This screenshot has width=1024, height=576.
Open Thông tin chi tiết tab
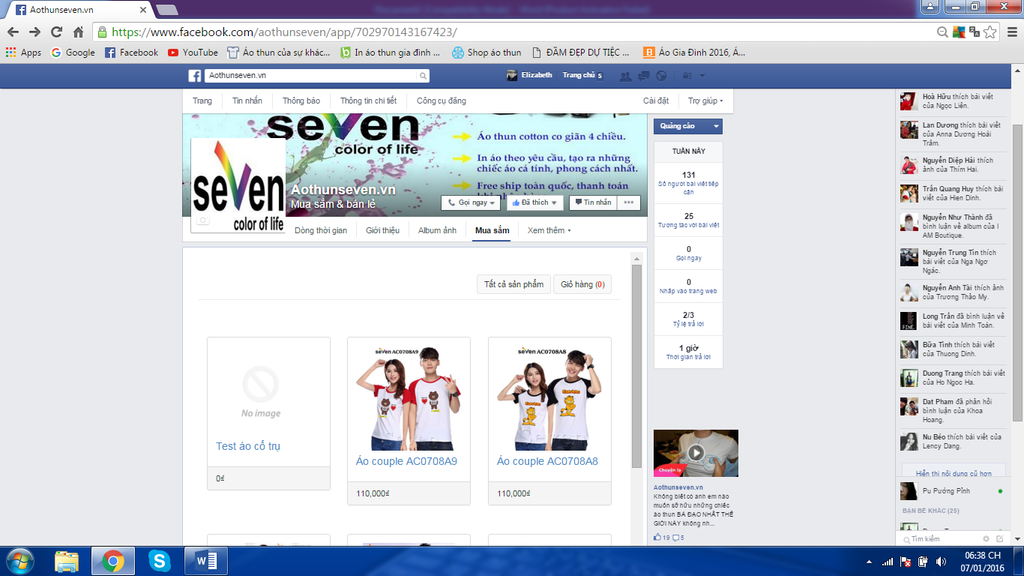(368, 101)
